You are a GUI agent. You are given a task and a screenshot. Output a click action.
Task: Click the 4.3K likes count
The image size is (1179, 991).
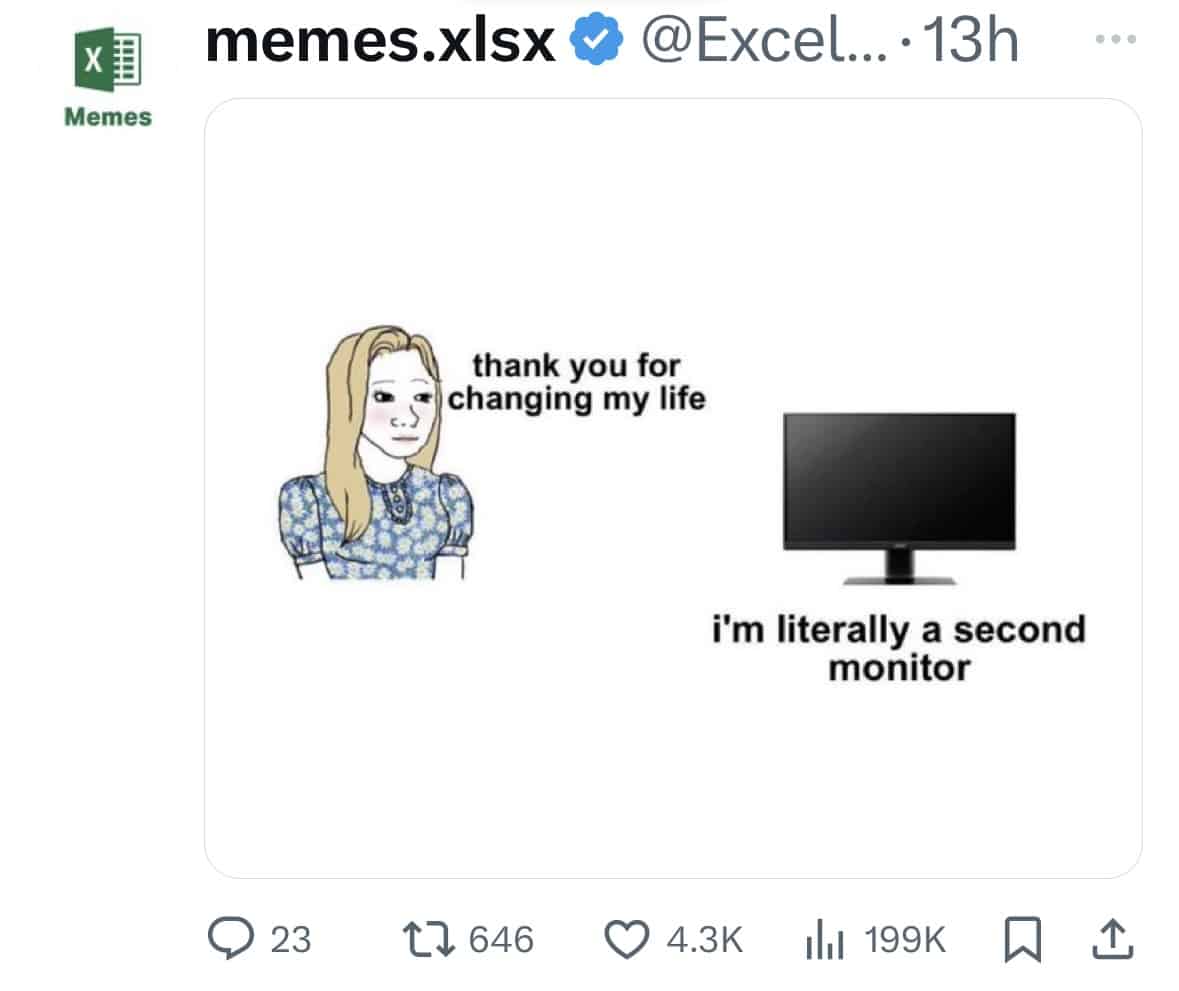pos(703,940)
